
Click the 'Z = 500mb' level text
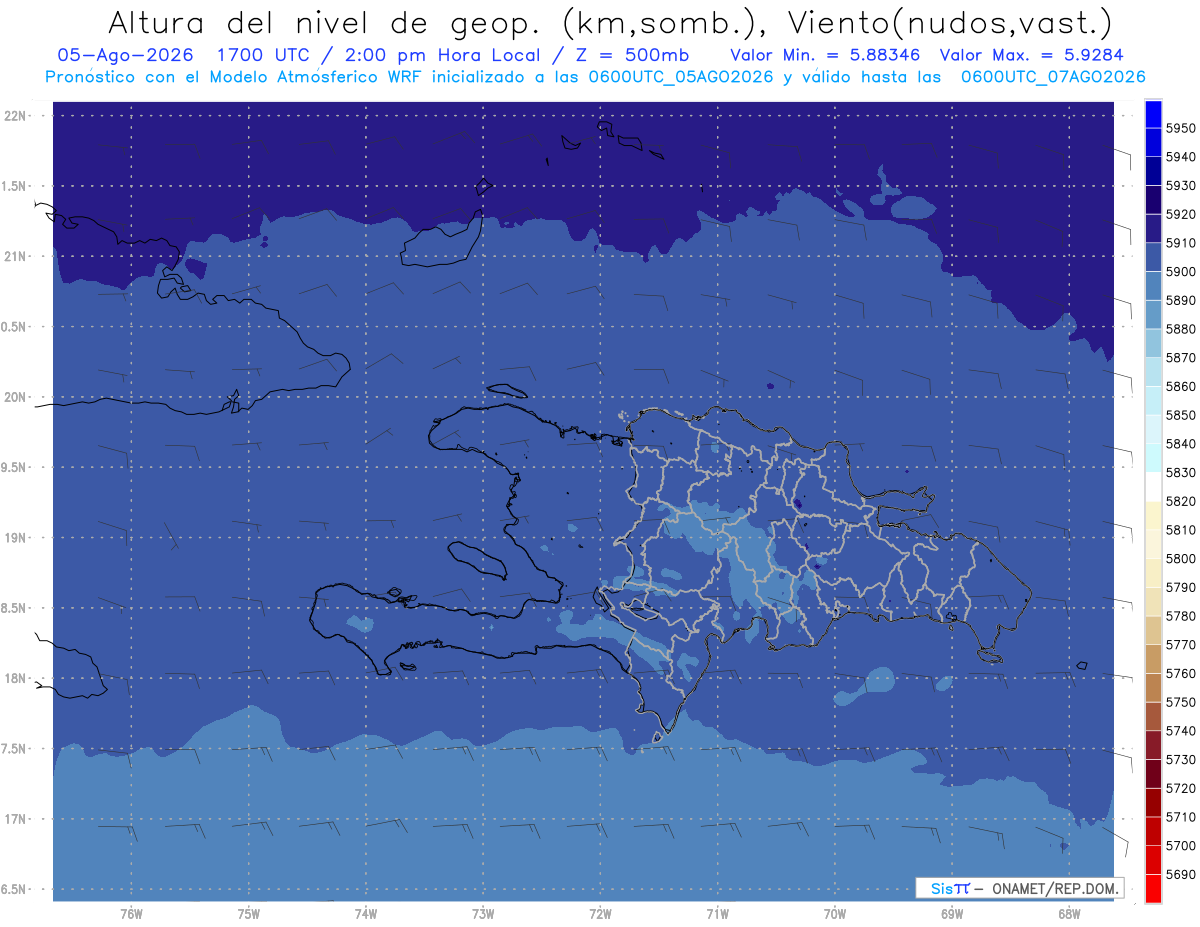click(630, 55)
